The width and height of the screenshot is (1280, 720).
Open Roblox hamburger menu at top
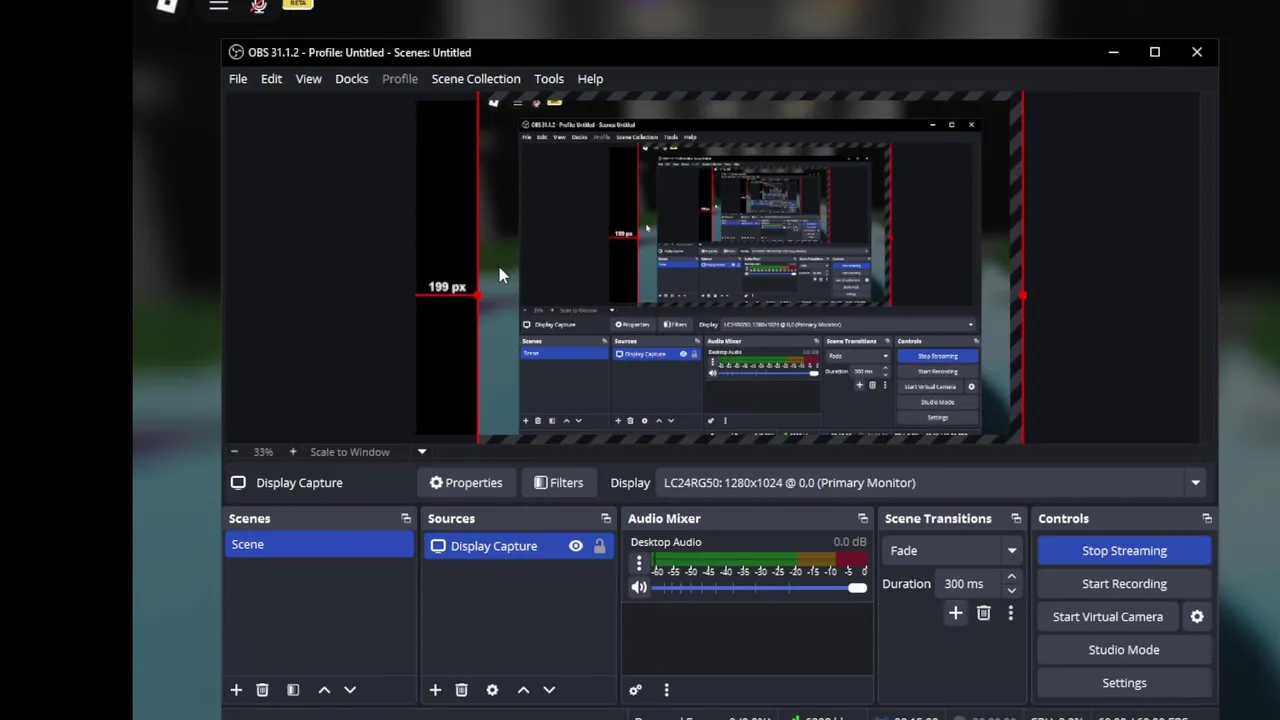(218, 5)
